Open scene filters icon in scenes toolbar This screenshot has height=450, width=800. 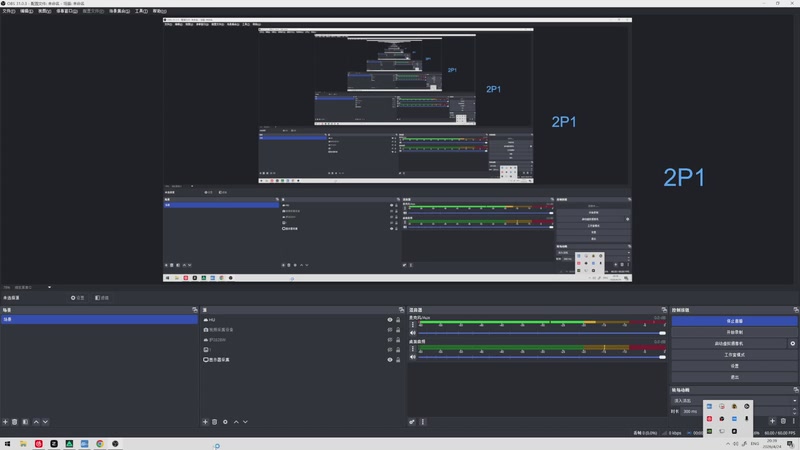(25, 422)
